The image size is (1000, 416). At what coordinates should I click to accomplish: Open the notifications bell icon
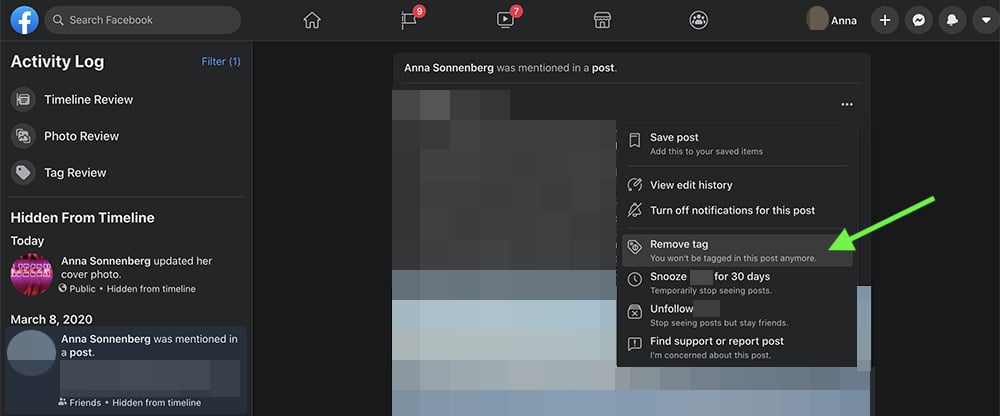click(x=950, y=20)
